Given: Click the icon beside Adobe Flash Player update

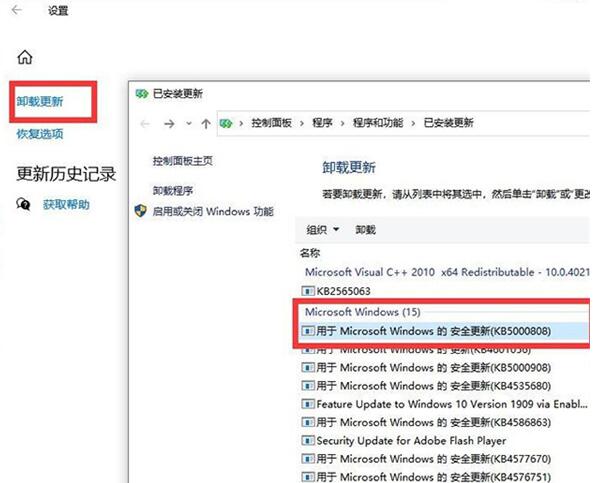Looking at the screenshot, I should tap(308, 440).
